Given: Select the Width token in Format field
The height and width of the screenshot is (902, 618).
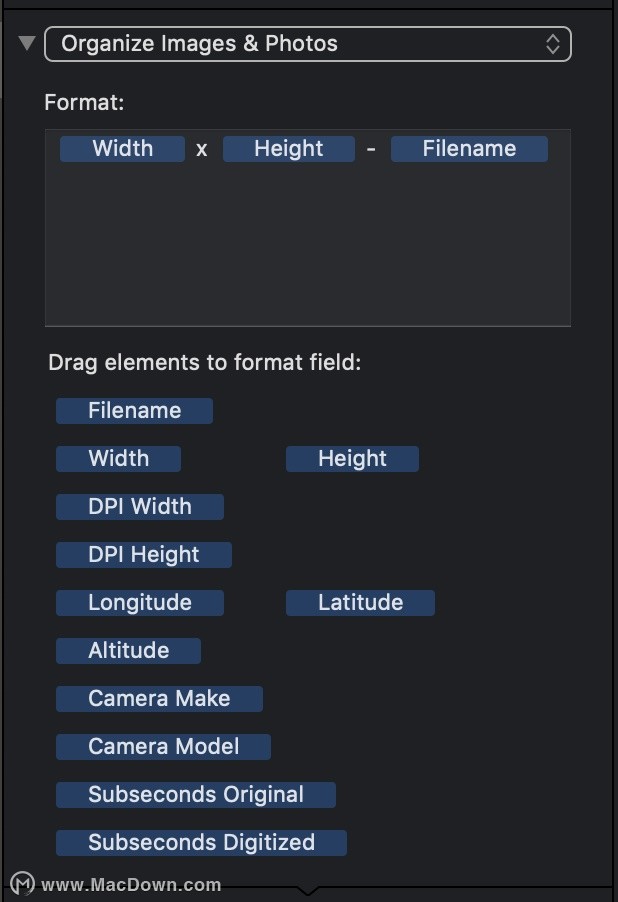Looking at the screenshot, I should (x=122, y=149).
